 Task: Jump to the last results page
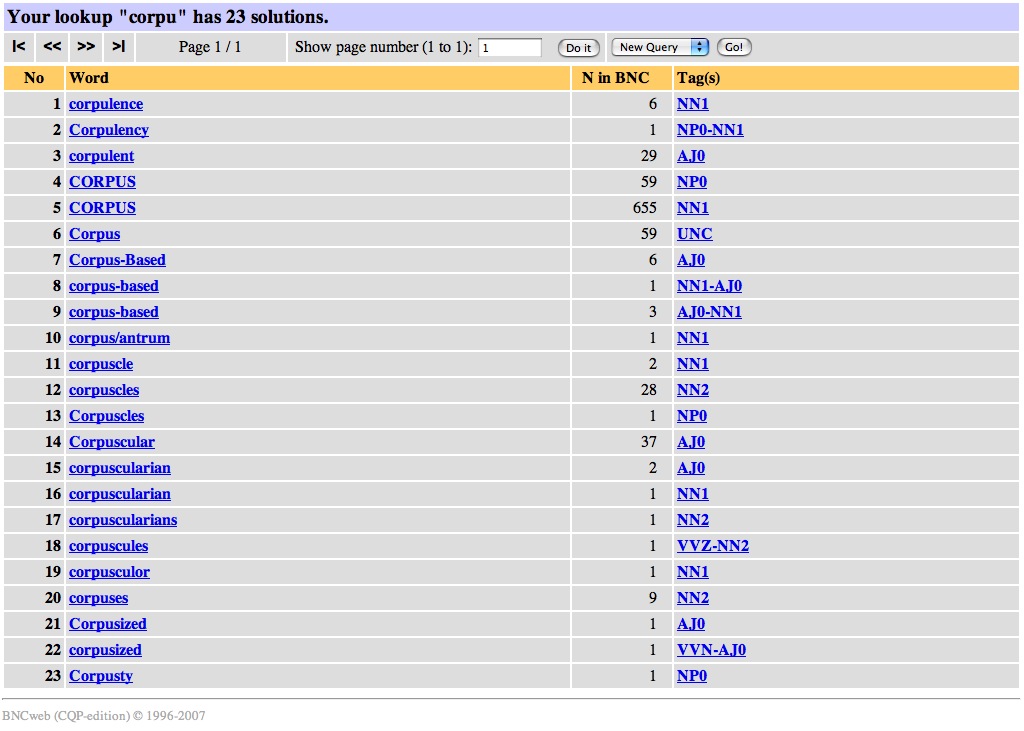pos(118,47)
